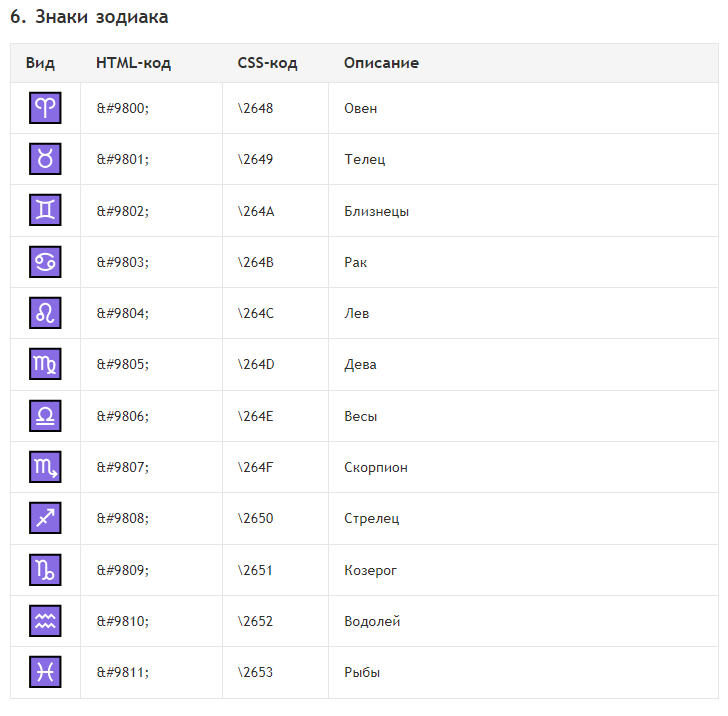Click the HTML code &#9800; cell
This screenshot has height=716, width=728.
pos(151,108)
